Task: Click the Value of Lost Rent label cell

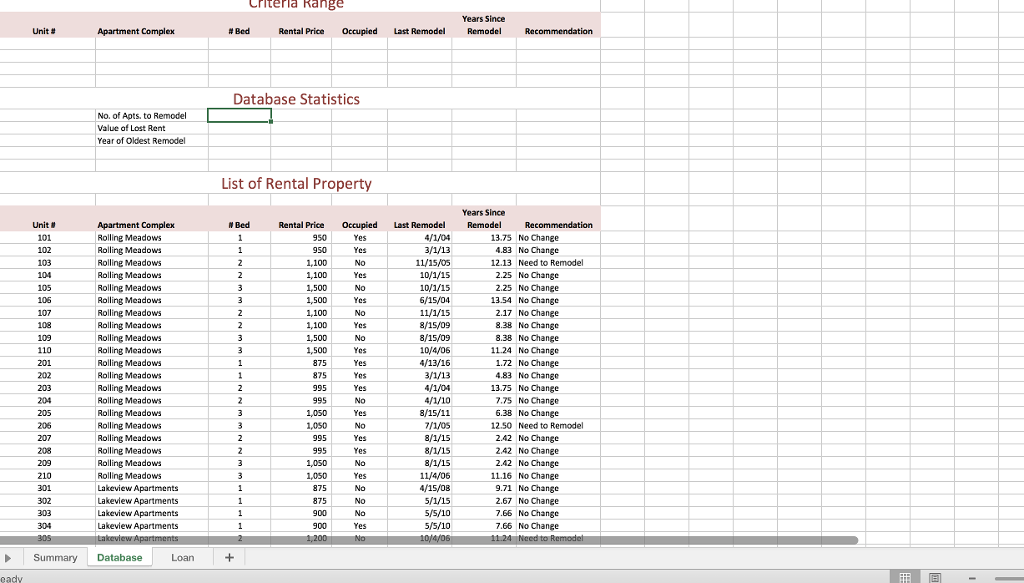Action: point(139,128)
